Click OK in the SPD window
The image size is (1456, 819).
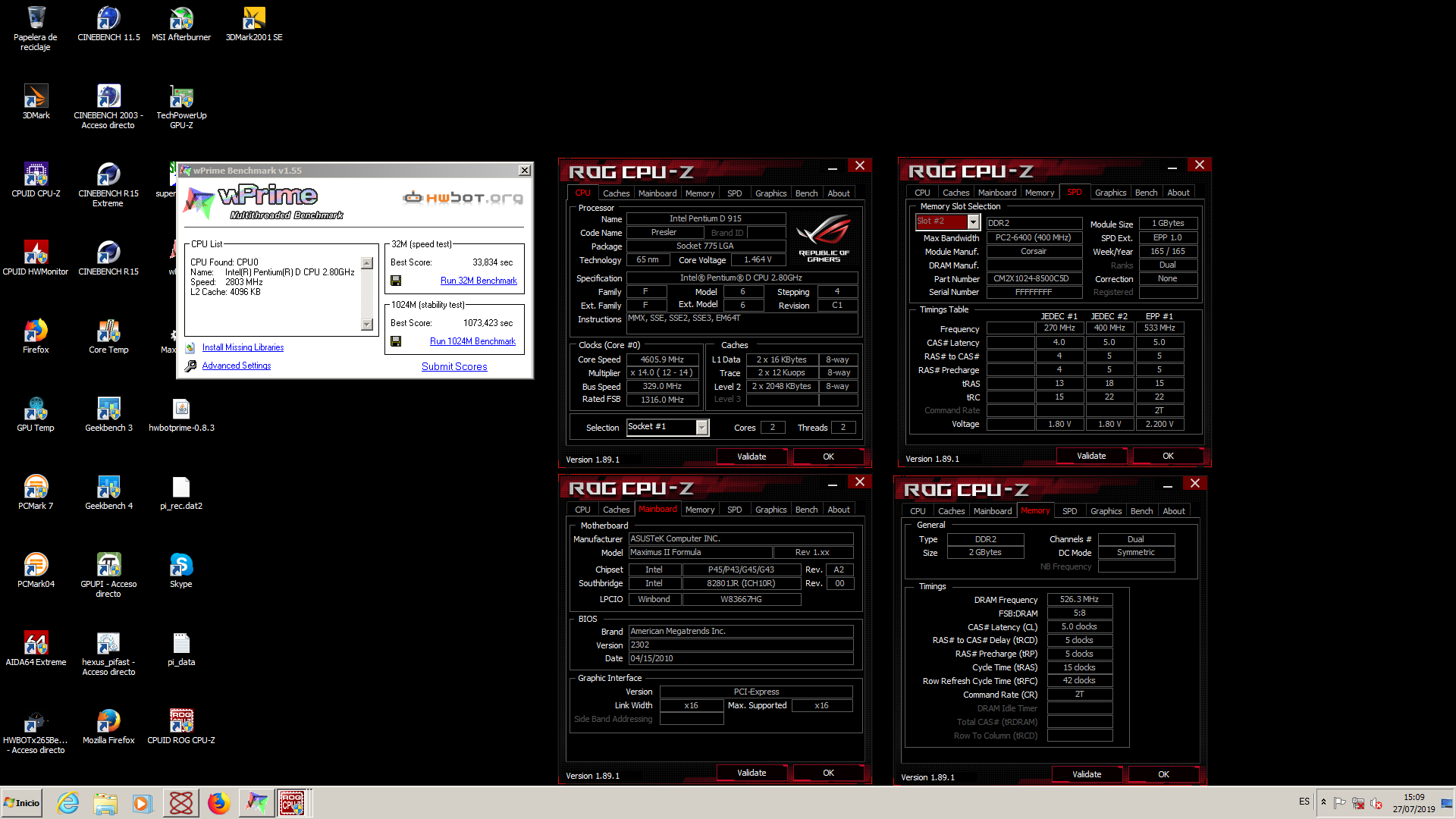point(1168,456)
